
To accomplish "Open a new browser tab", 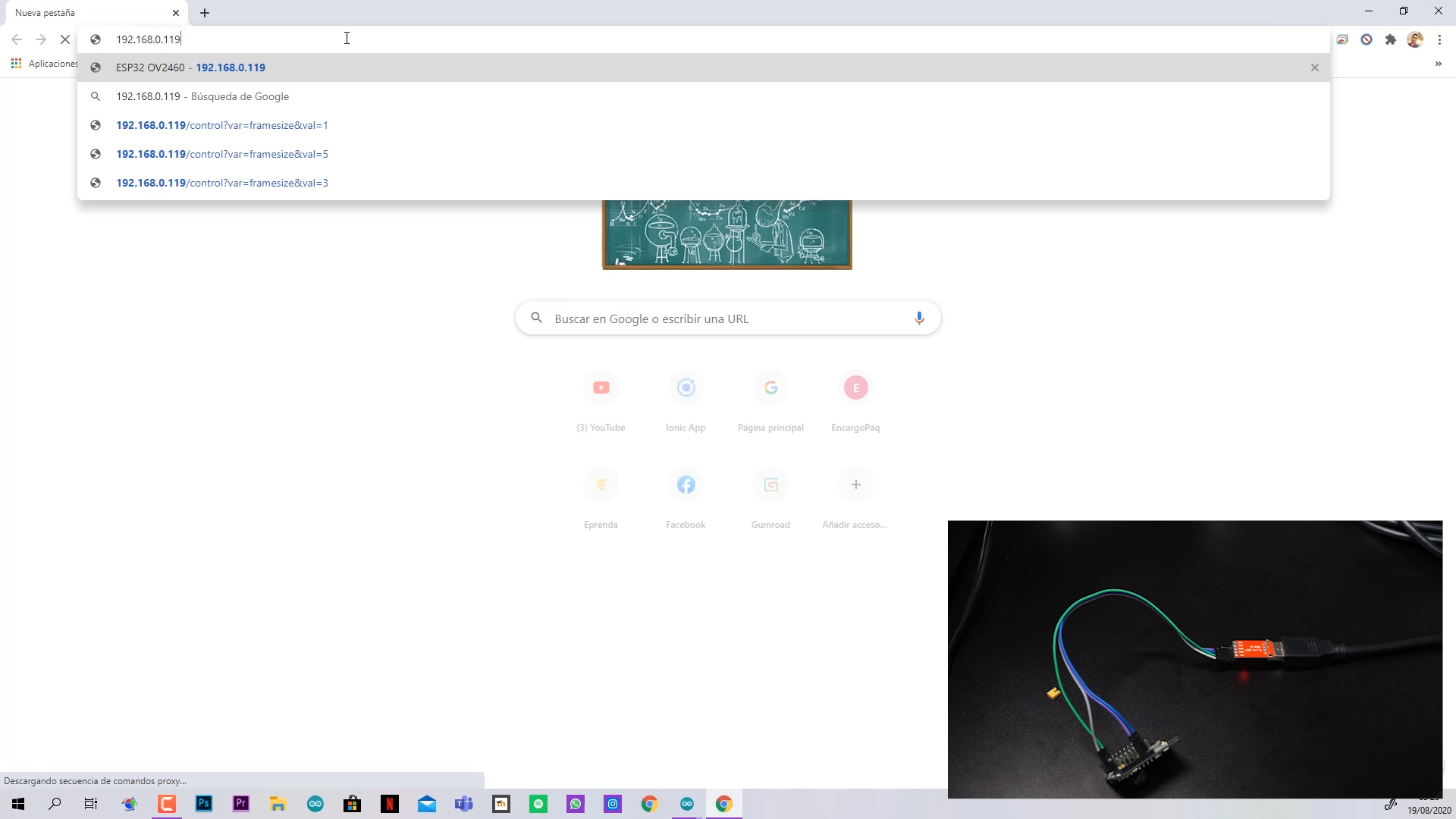I will (x=203, y=13).
